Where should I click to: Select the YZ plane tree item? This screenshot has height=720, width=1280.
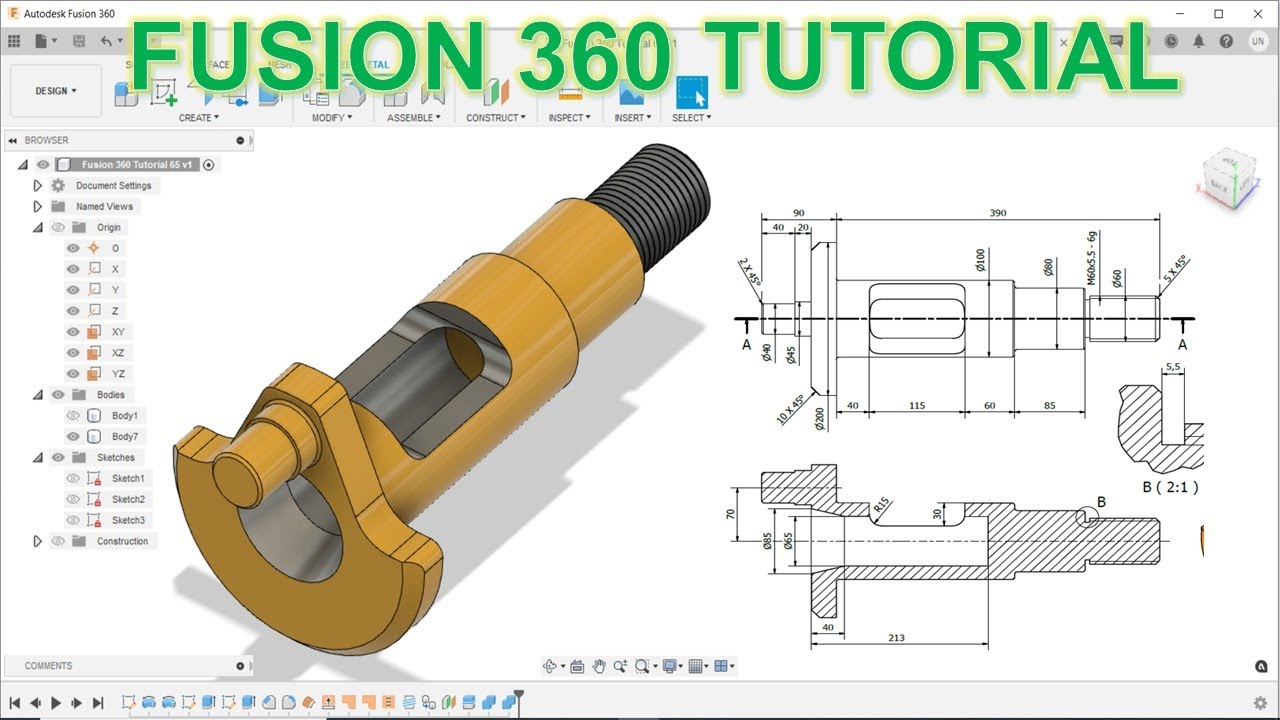[118, 373]
